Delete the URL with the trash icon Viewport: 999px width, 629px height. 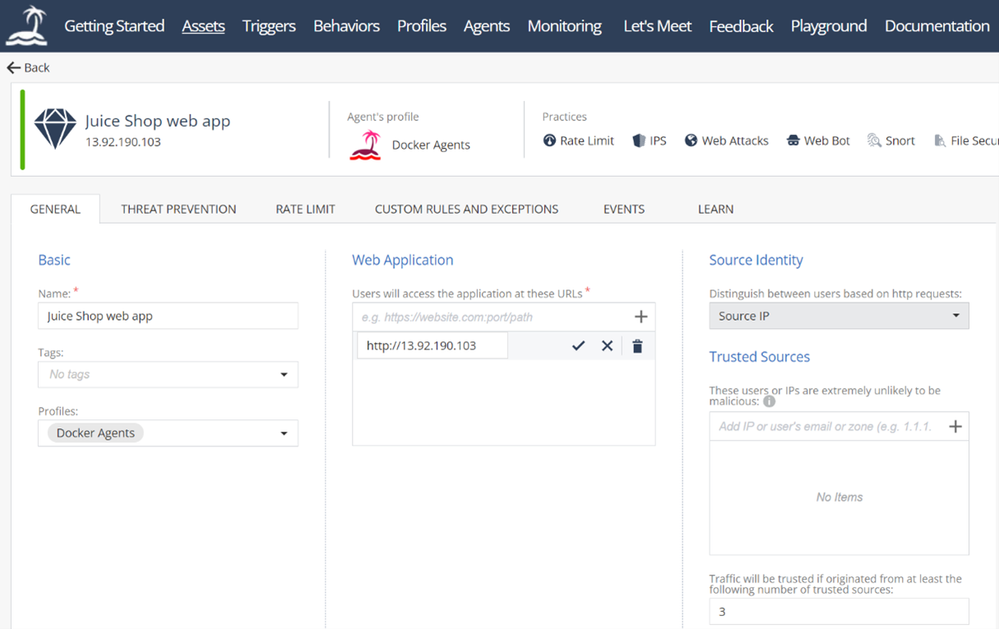pyautogui.click(x=637, y=346)
